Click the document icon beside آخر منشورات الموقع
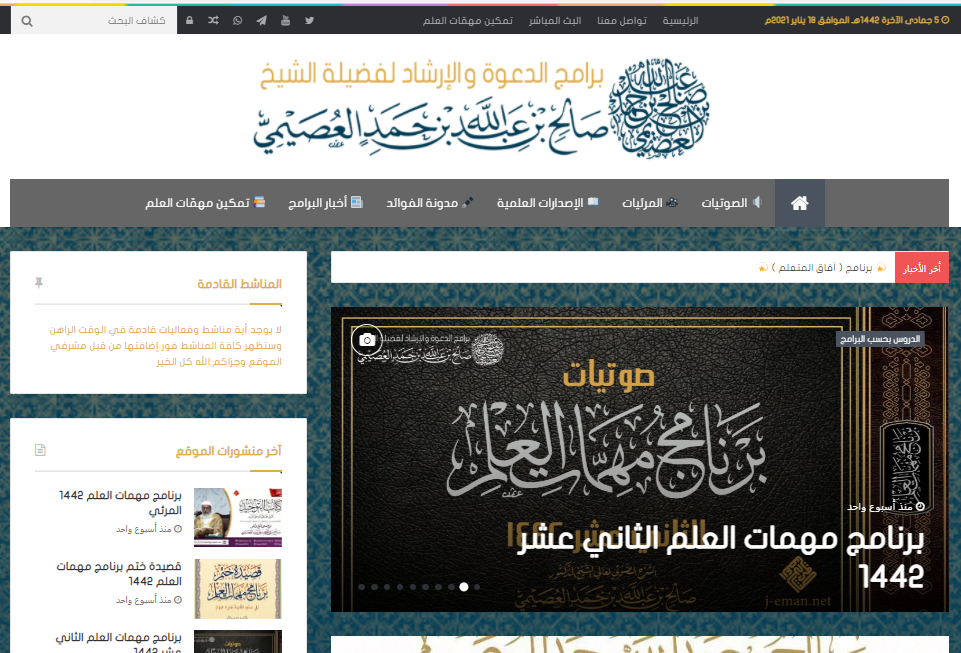Screen dimensions: 961x653 [x=40, y=450]
